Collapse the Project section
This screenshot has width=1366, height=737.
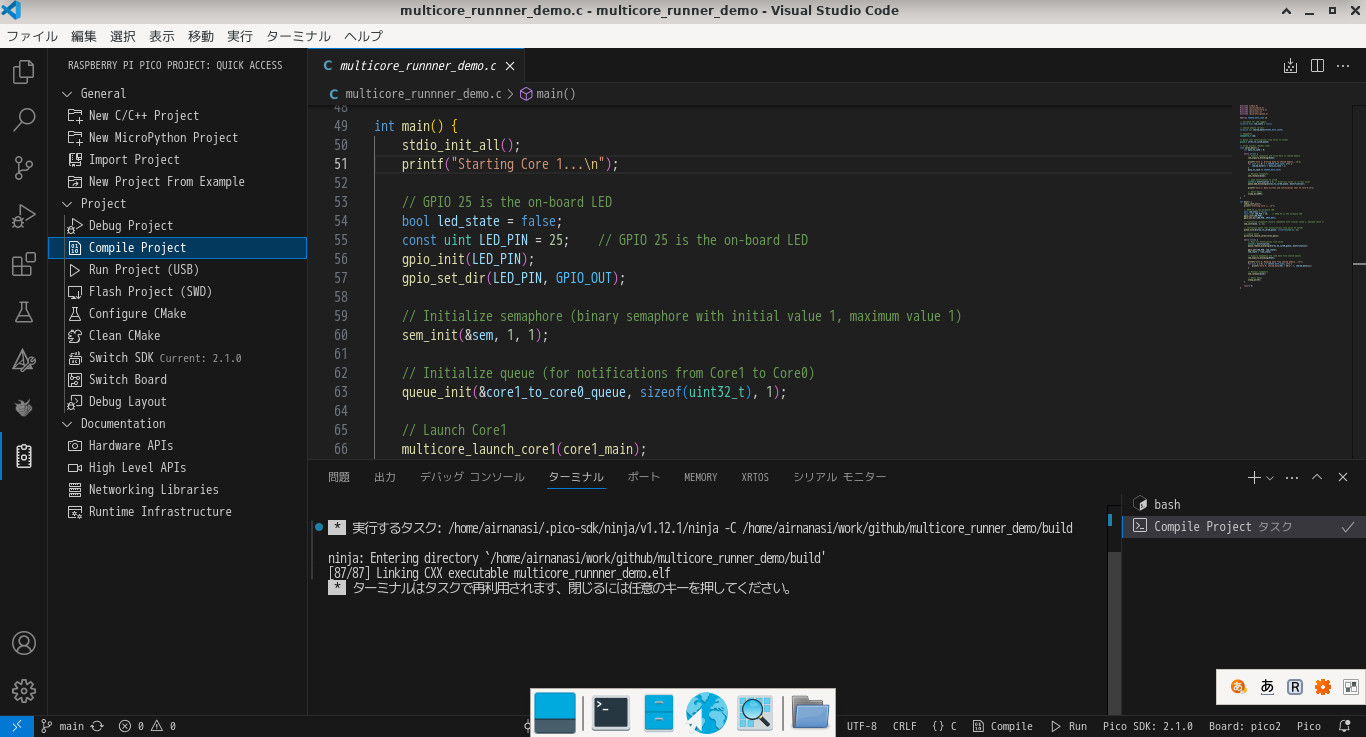177,203
